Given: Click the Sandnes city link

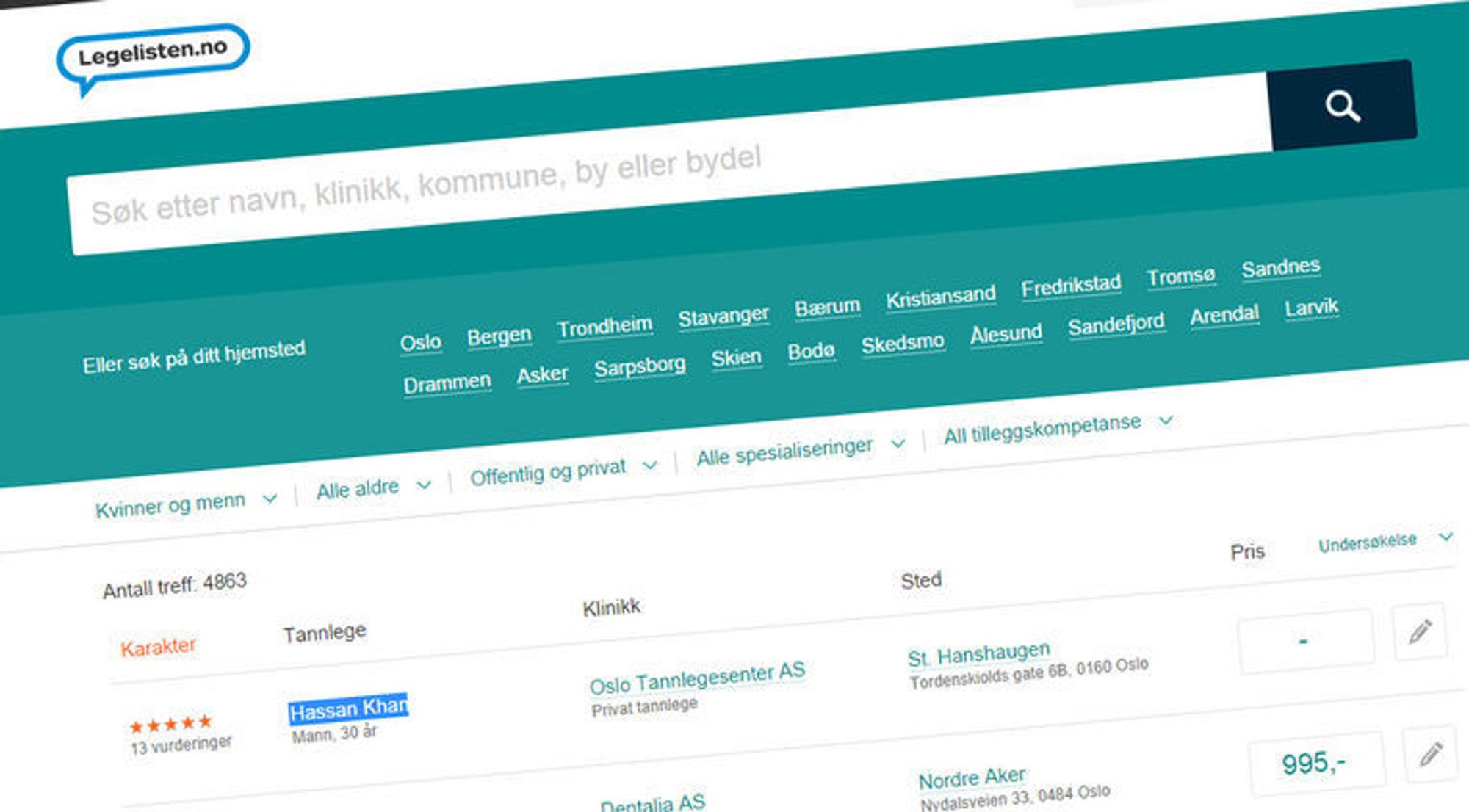Looking at the screenshot, I should 1281,267.
